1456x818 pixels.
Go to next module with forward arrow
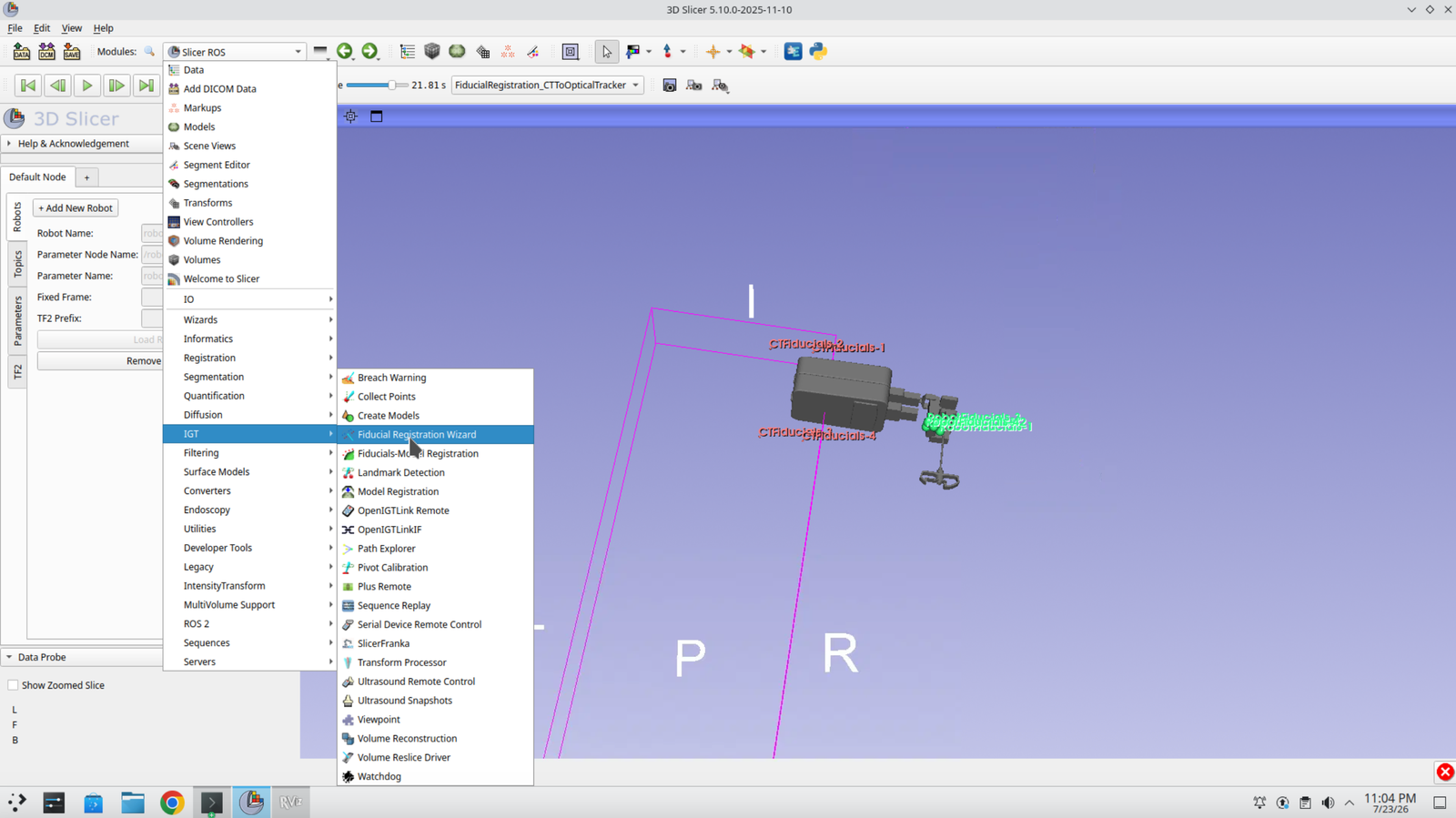(369, 52)
